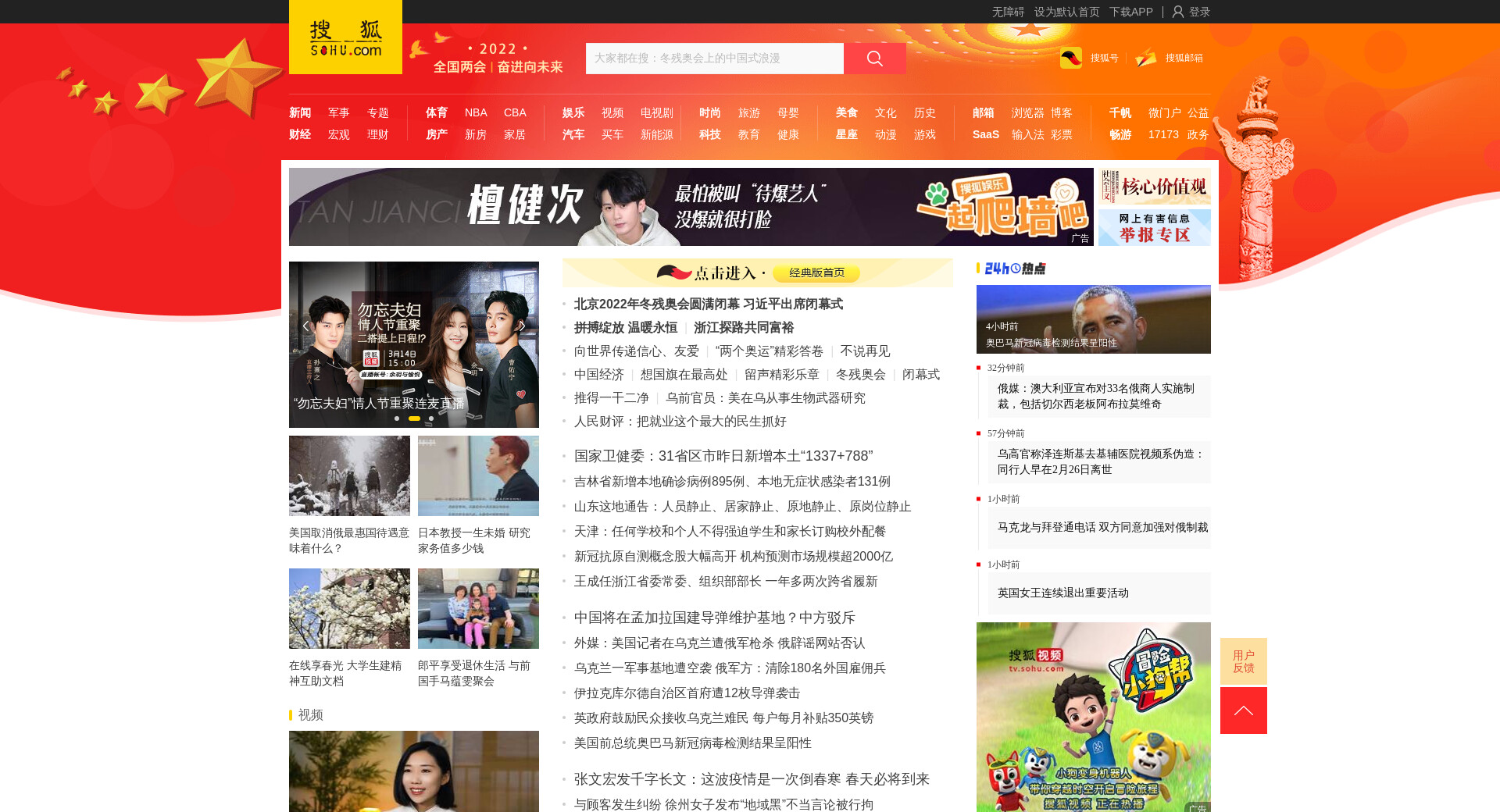Click the 经典版首页 button
Image resolution: width=1500 pixels, height=812 pixels.
tap(816, 272)
